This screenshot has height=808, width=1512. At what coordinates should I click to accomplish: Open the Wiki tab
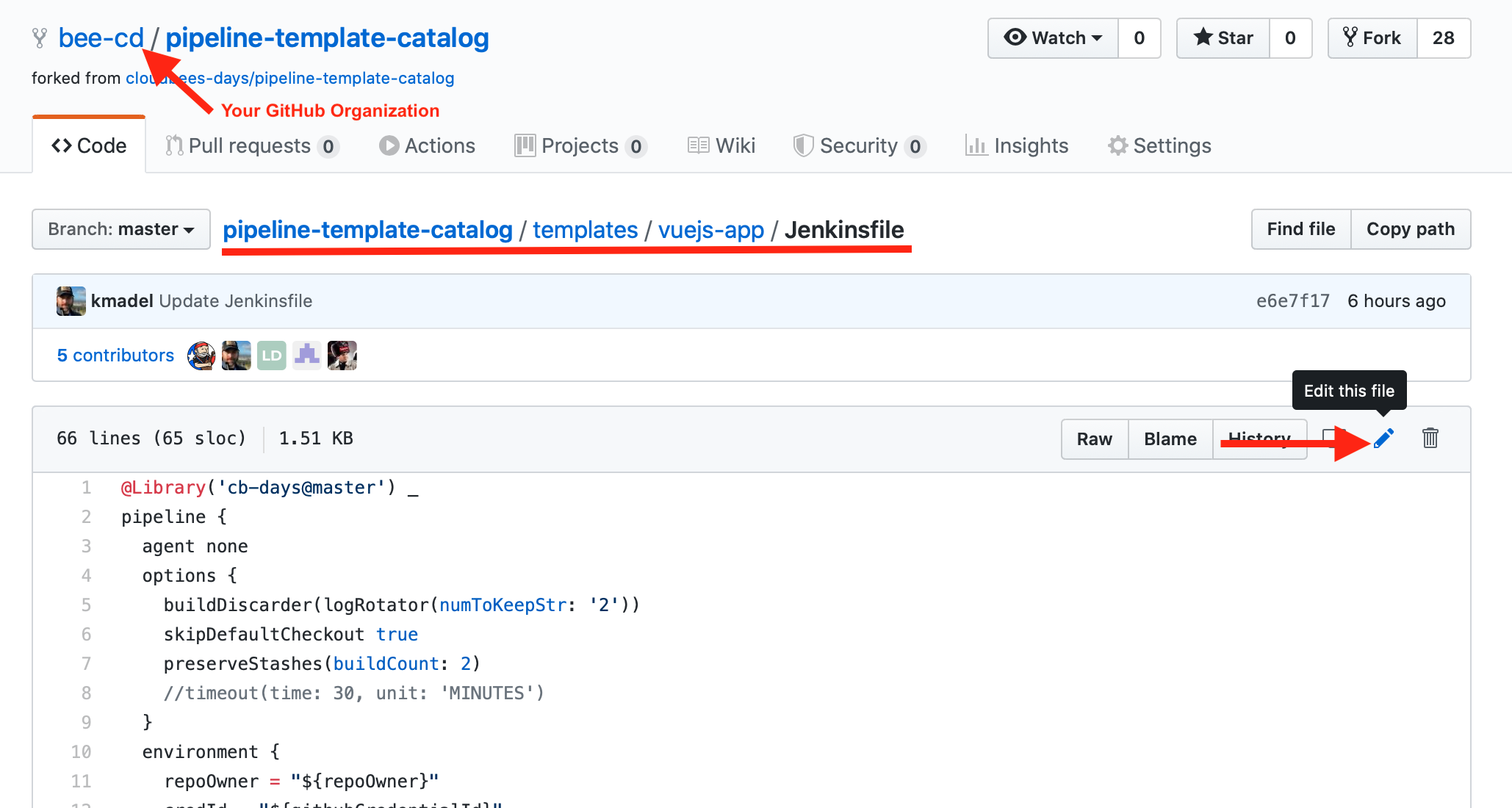(721, 145)
